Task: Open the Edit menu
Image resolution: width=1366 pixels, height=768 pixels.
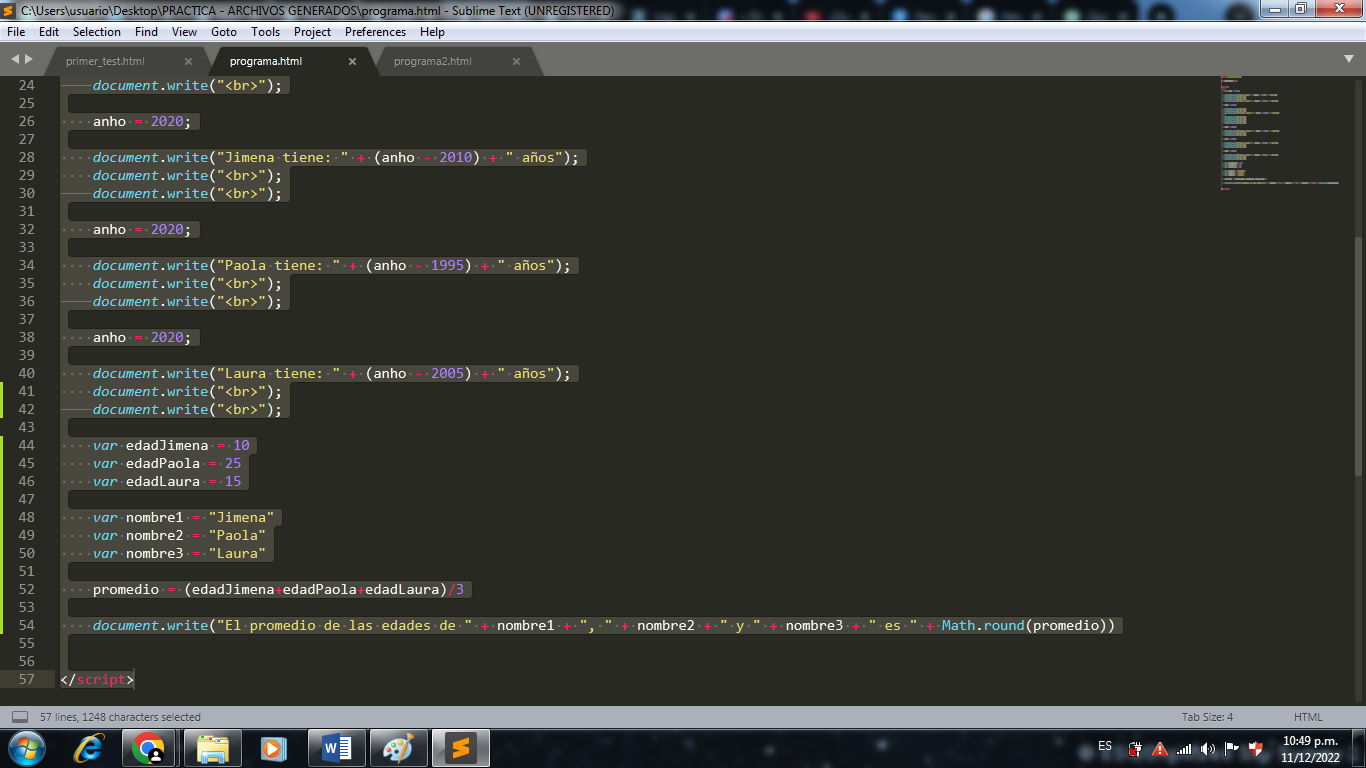Action: (x=48, y=32)
